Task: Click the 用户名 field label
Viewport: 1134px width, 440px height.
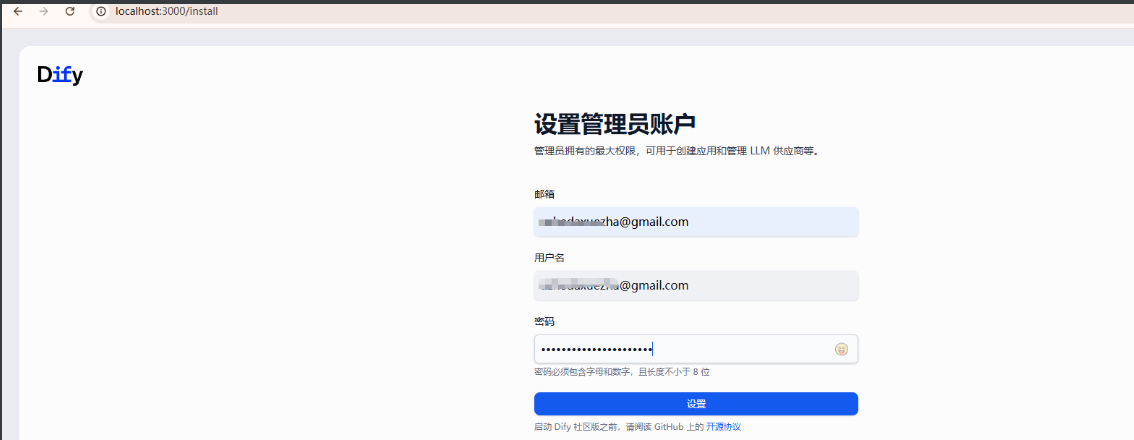Action: pyautogui.click(x=549, y=258)
